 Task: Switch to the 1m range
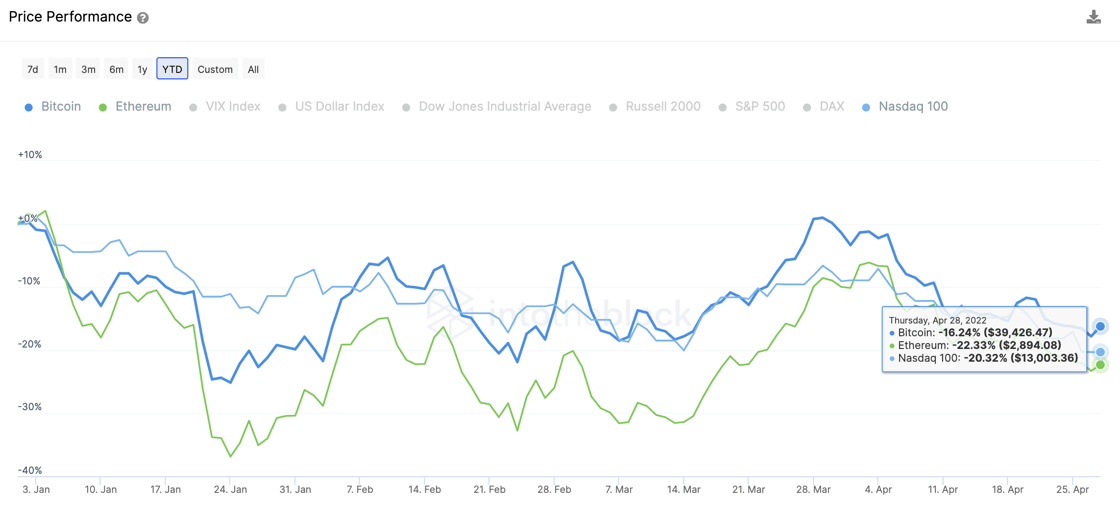[60, 69]
